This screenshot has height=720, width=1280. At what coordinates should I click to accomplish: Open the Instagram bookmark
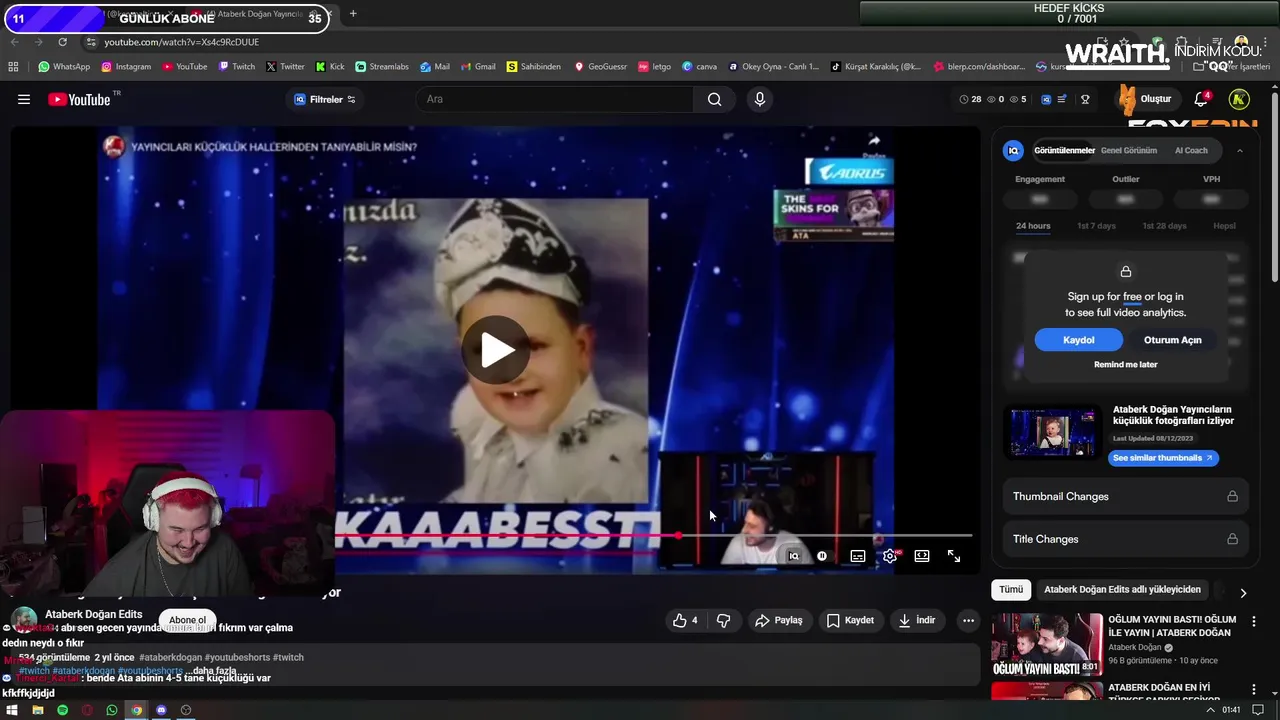point(125,67)
